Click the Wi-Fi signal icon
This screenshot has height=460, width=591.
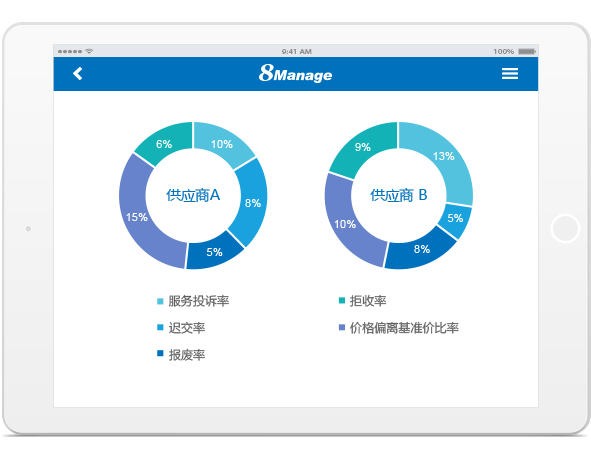(89, 51)
